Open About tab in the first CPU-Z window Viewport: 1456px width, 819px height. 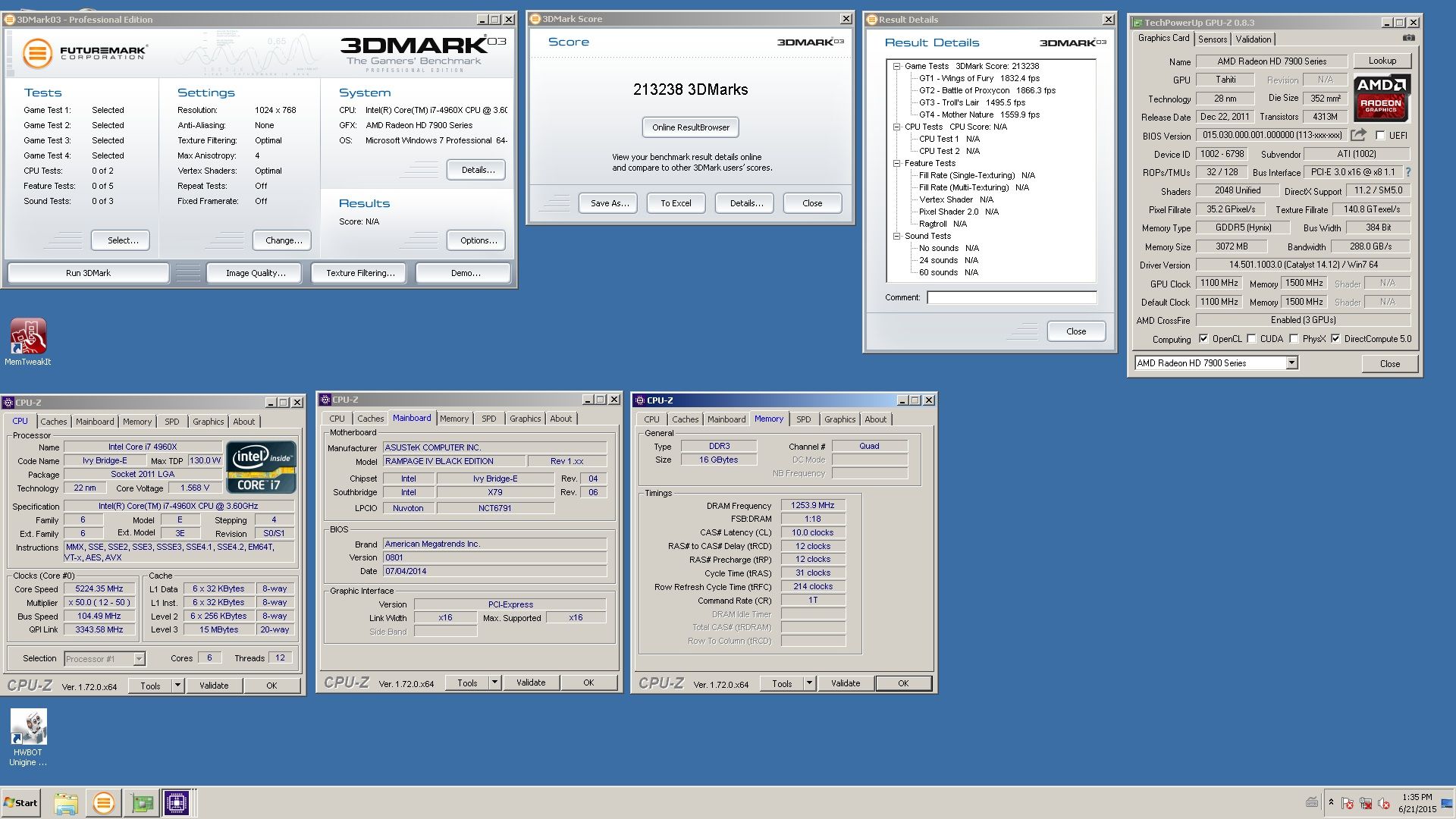tap(243, 422)
